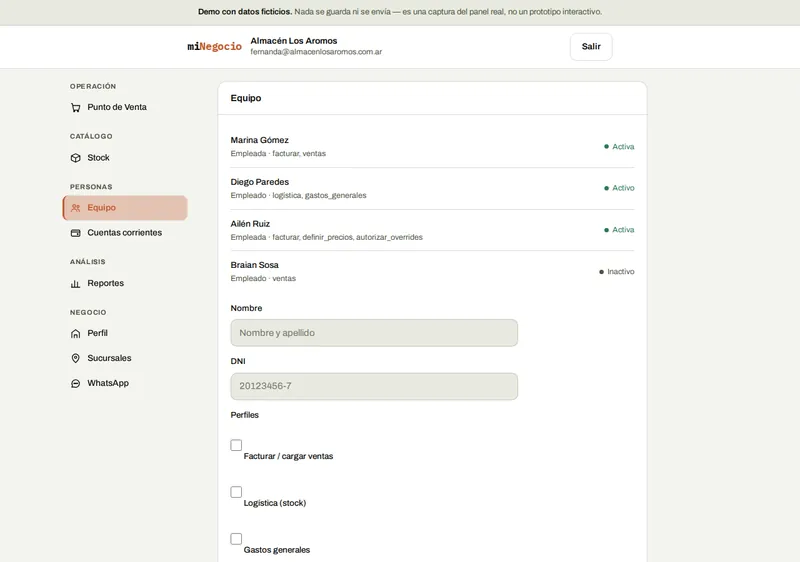This screenshot has height=562, width=800.
Task: Click the Activa status of Marina Gómez
Action: coord(619,147)
